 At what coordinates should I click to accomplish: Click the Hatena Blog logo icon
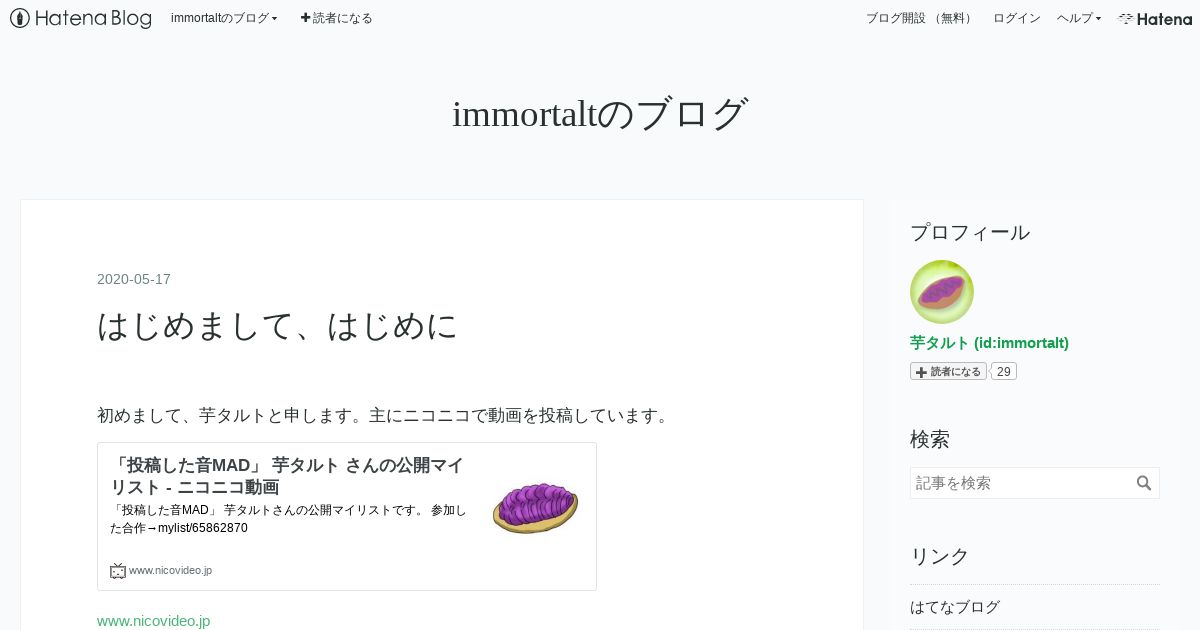tap(19, 18)
